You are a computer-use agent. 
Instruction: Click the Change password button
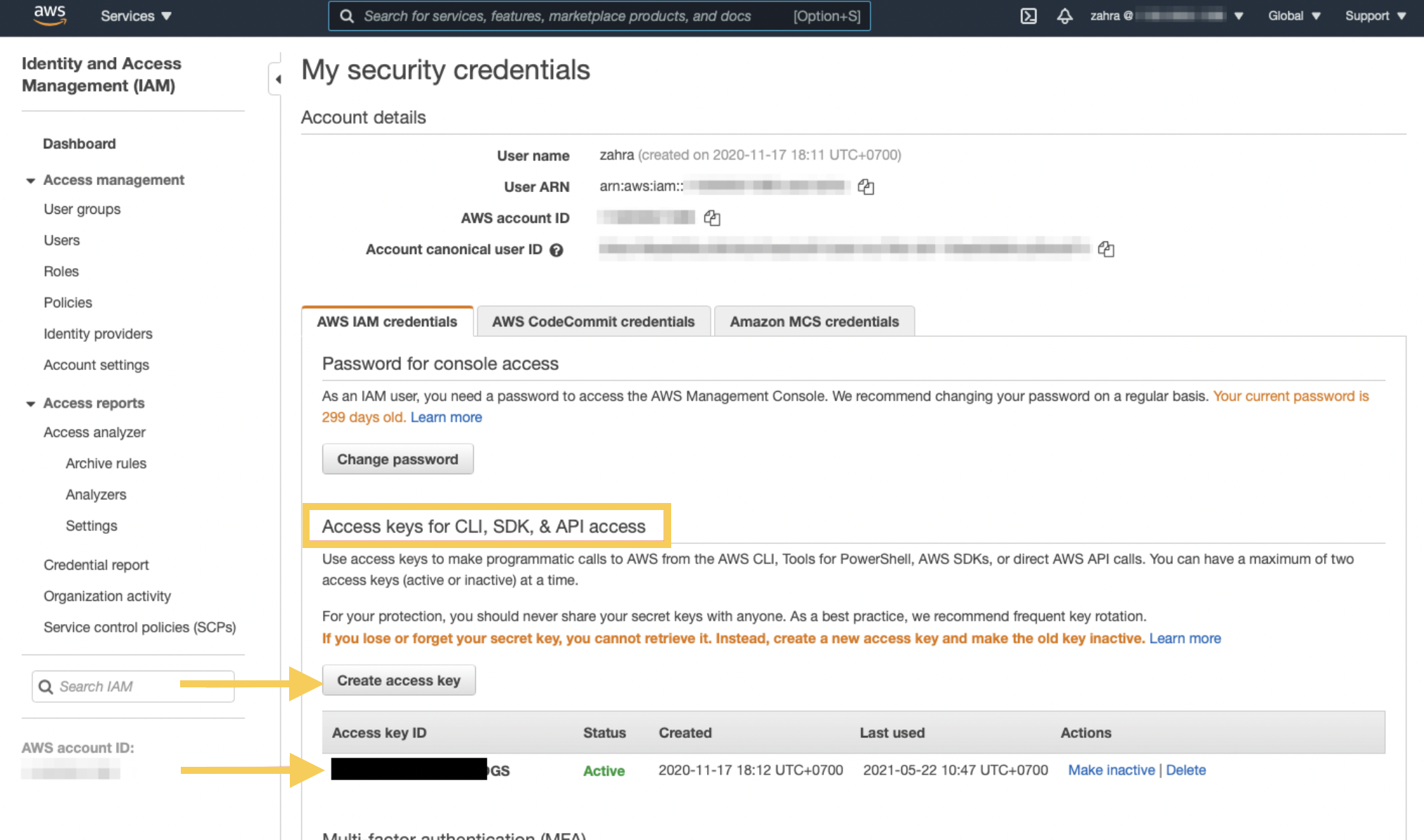398,459
